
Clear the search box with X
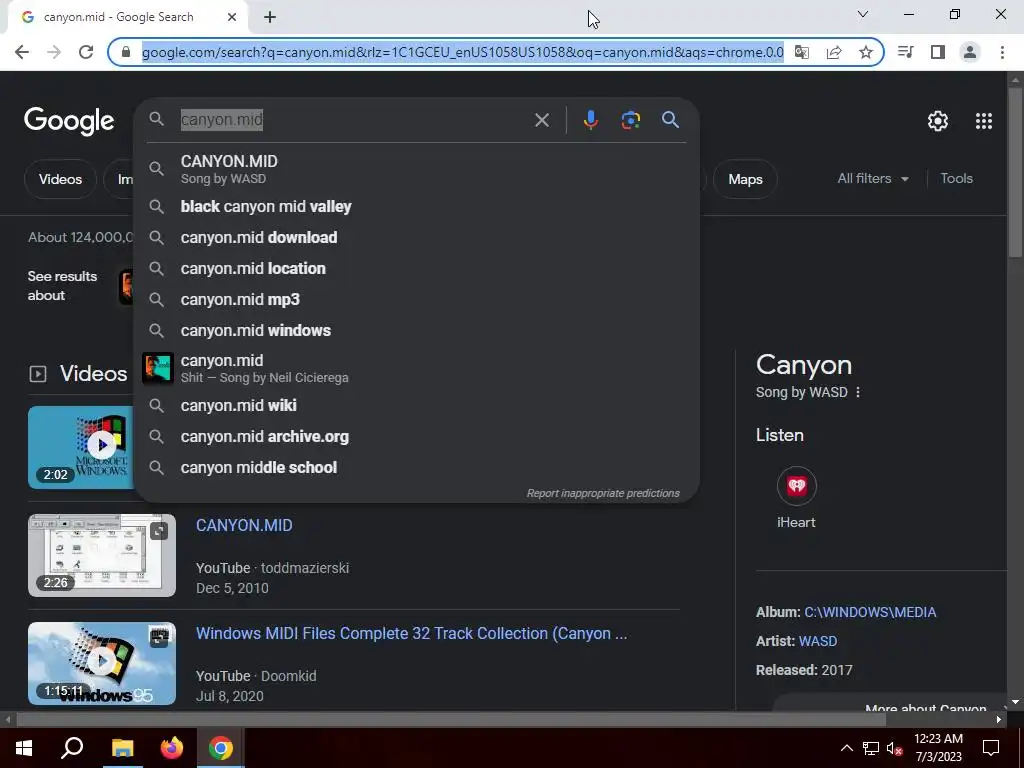point(541,120)
